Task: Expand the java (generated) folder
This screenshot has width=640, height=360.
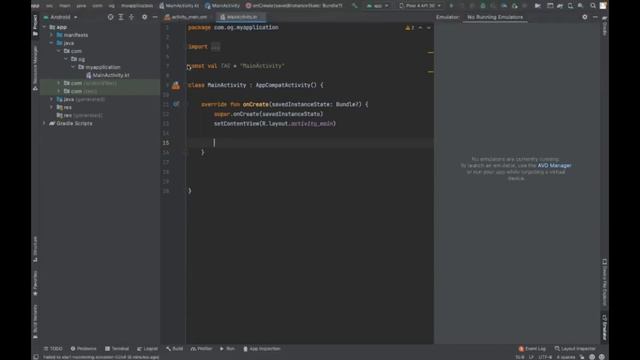Action: point(52,99)
